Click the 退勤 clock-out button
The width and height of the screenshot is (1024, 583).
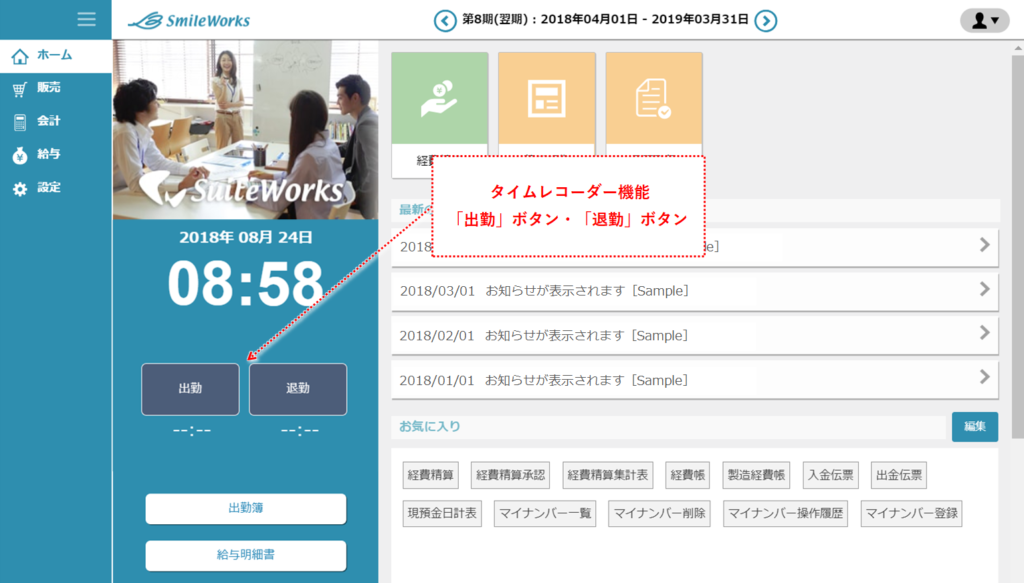[298, 389]
